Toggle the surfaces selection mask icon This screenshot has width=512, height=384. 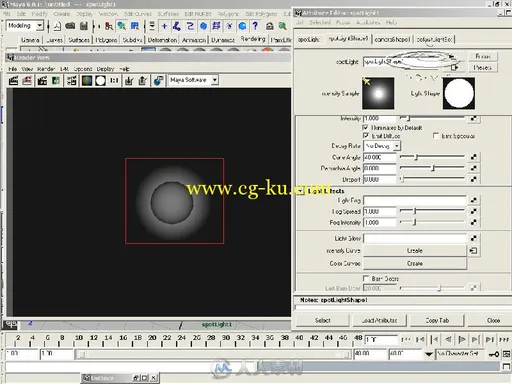[x=203, y=26]
